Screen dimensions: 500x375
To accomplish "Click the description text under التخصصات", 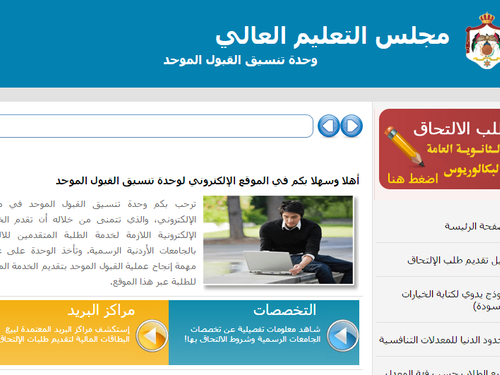I will pyautogui.click(x=252, y=334).
